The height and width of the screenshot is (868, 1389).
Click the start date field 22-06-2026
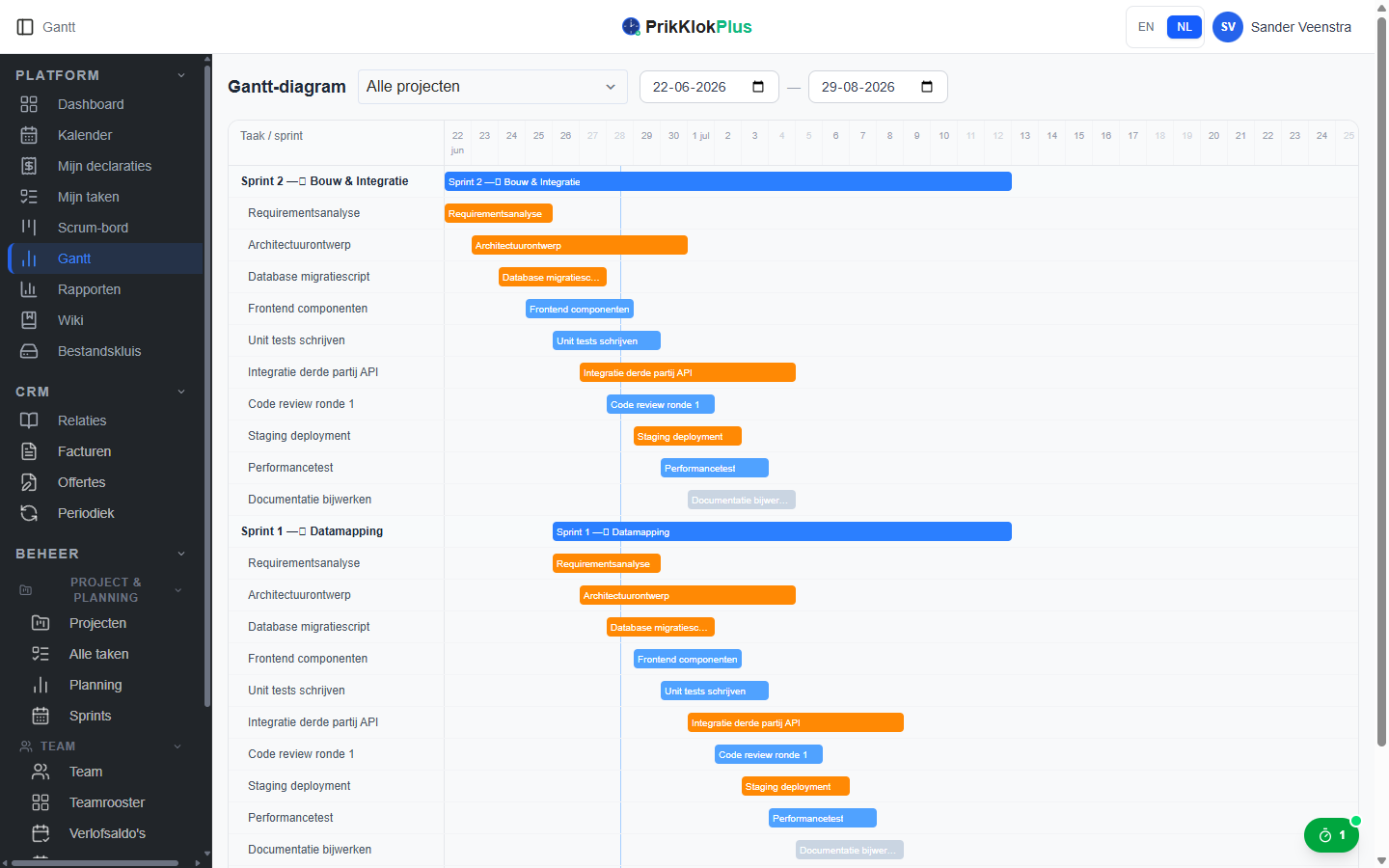click(709, 87)
